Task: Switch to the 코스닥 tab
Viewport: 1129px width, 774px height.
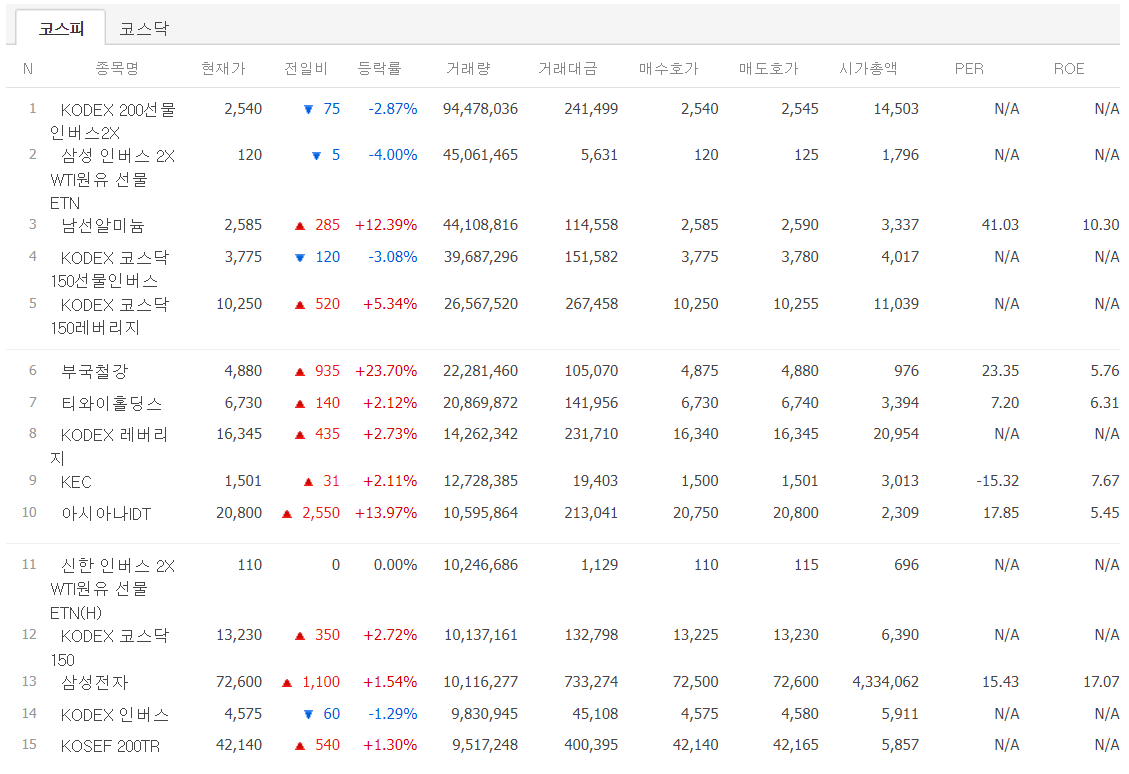Action: [143, 28]
